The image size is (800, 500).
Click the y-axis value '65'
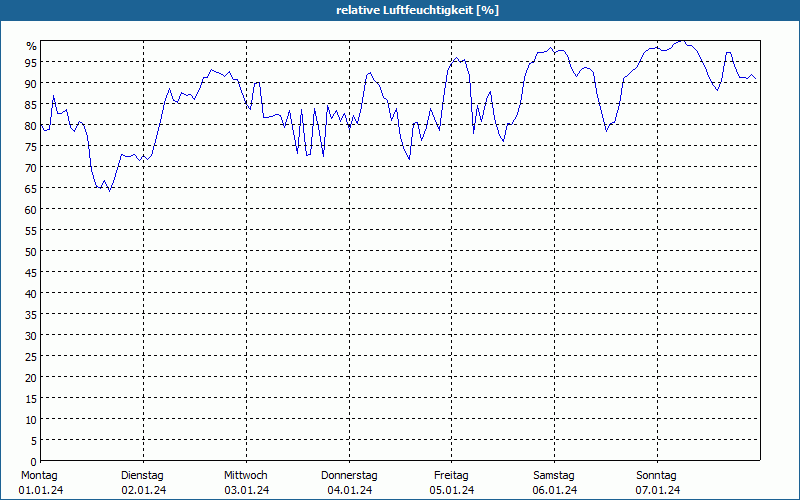pyautogui.click(x=31, y=188)
